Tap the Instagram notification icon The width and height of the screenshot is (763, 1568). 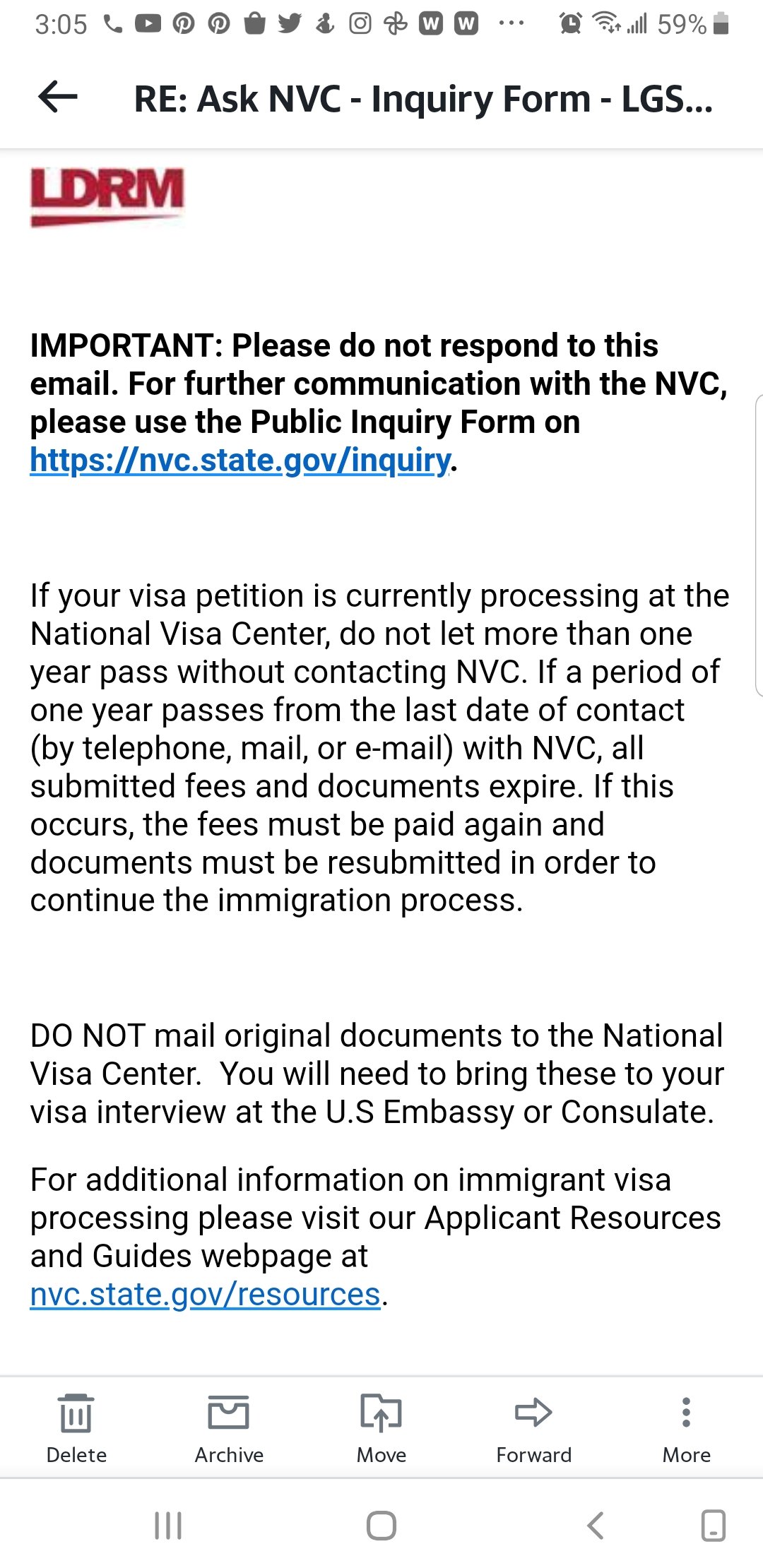coord(360,24)
